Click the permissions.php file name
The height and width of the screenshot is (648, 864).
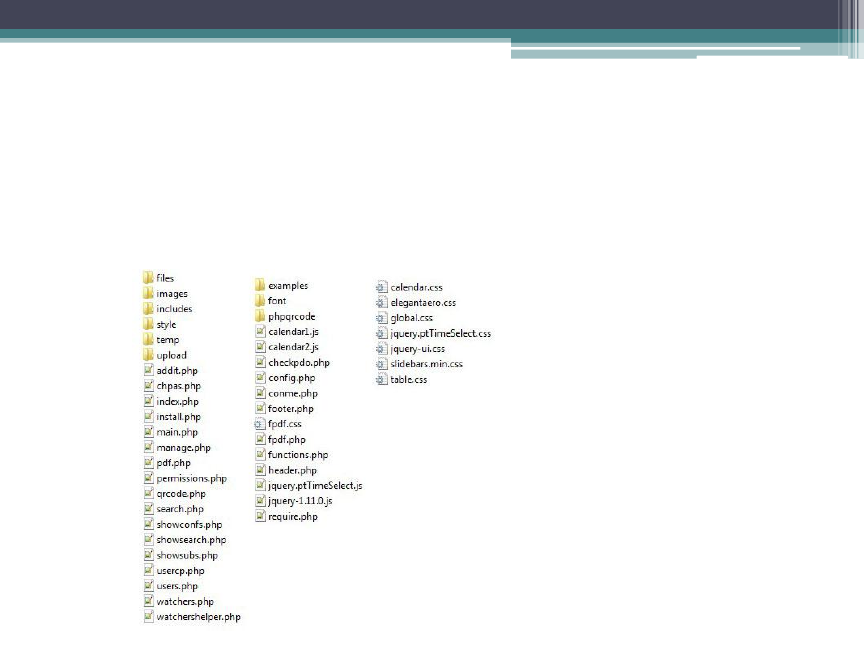191,479
